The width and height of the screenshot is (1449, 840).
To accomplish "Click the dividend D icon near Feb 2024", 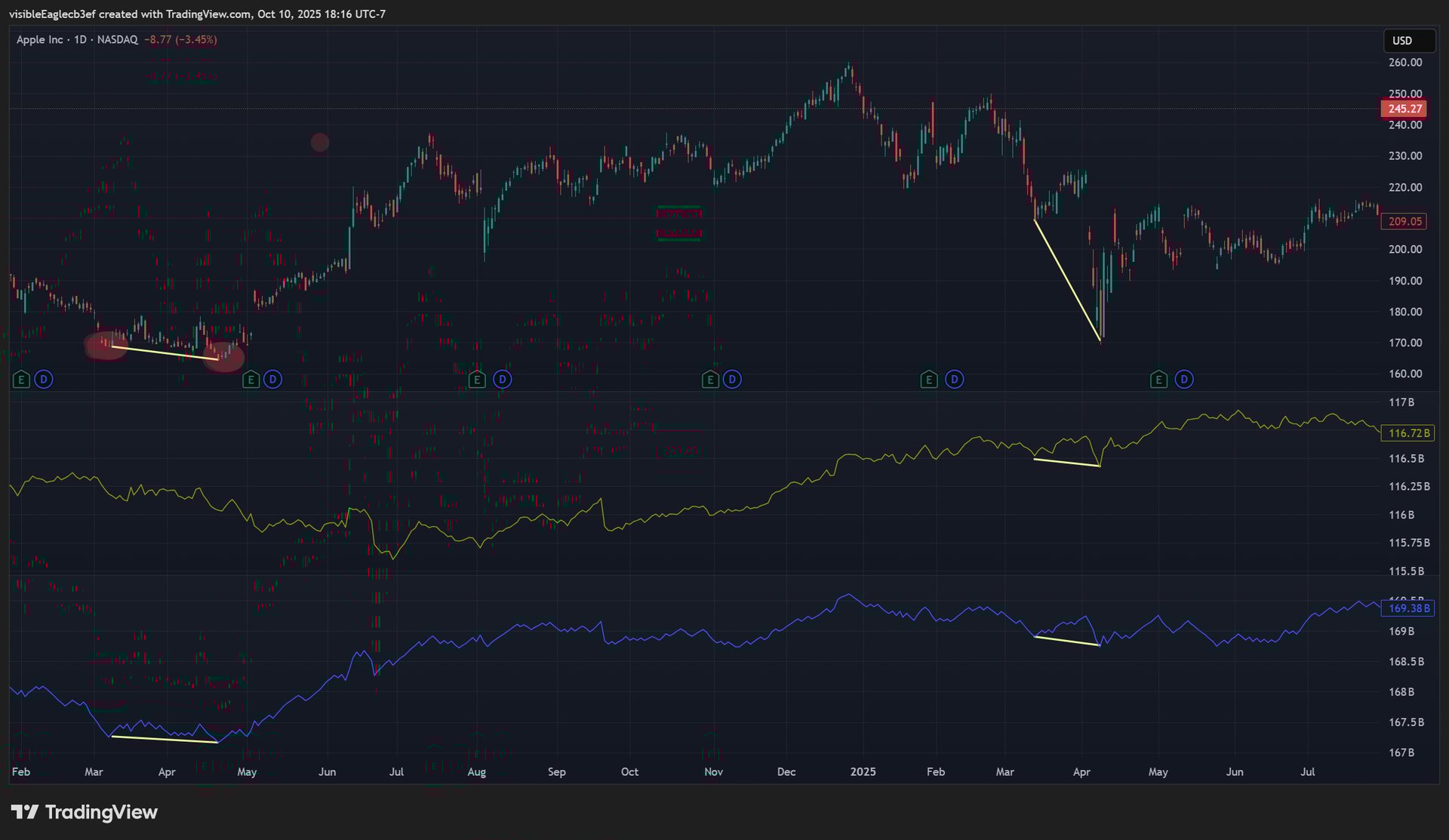I will click(44, 380).
